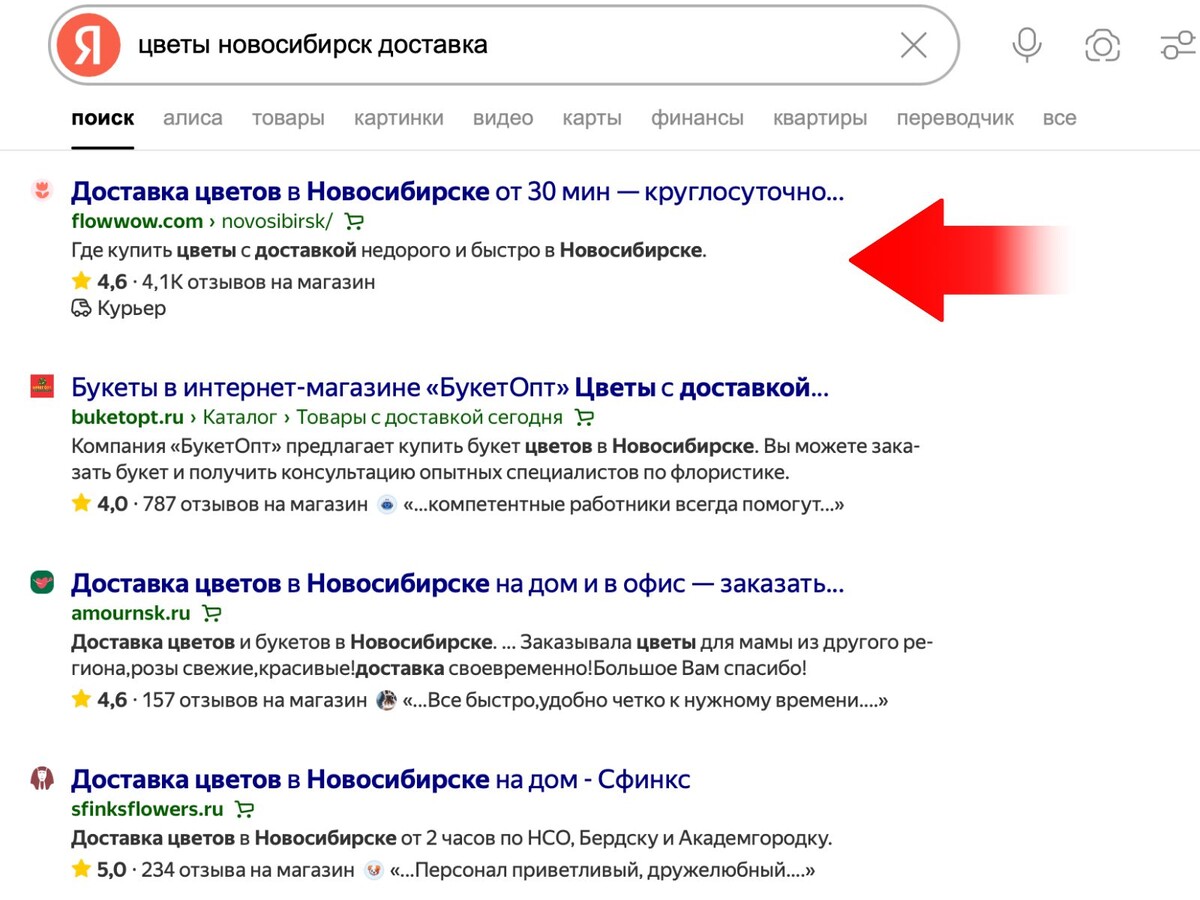Open amournsk.ru domain link
The image size is (1200, 900).
pos(131,613)
